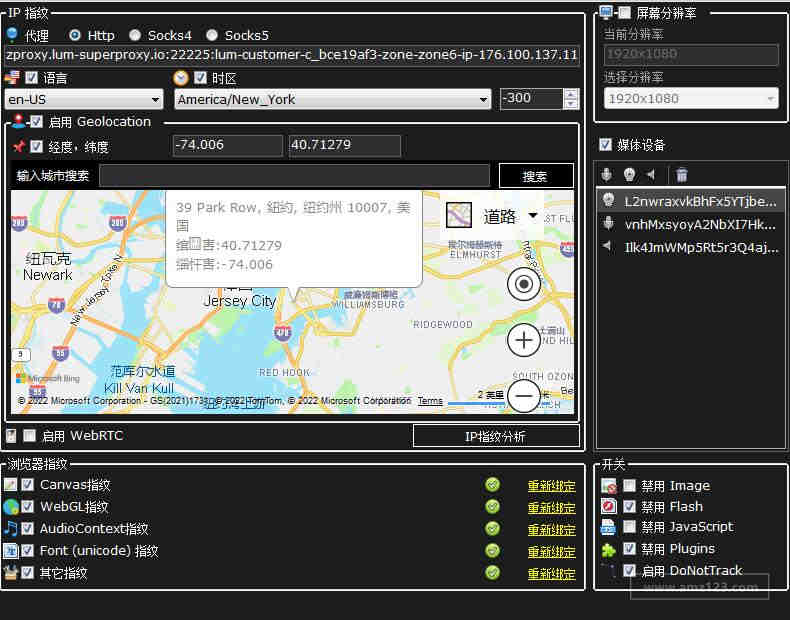Open the map Terms link
Screen dimensions: 790x620
(430, 401)
